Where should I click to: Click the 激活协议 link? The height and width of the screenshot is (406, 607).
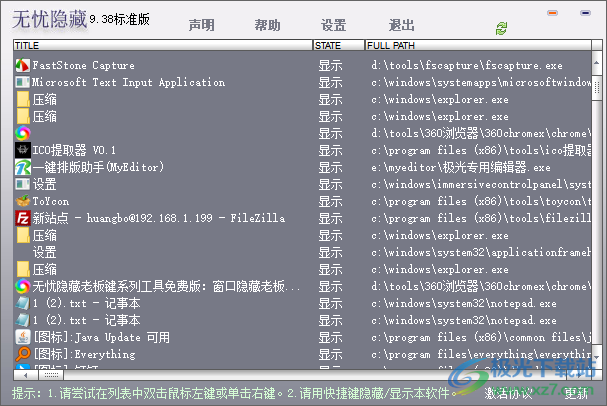point(508,393)
